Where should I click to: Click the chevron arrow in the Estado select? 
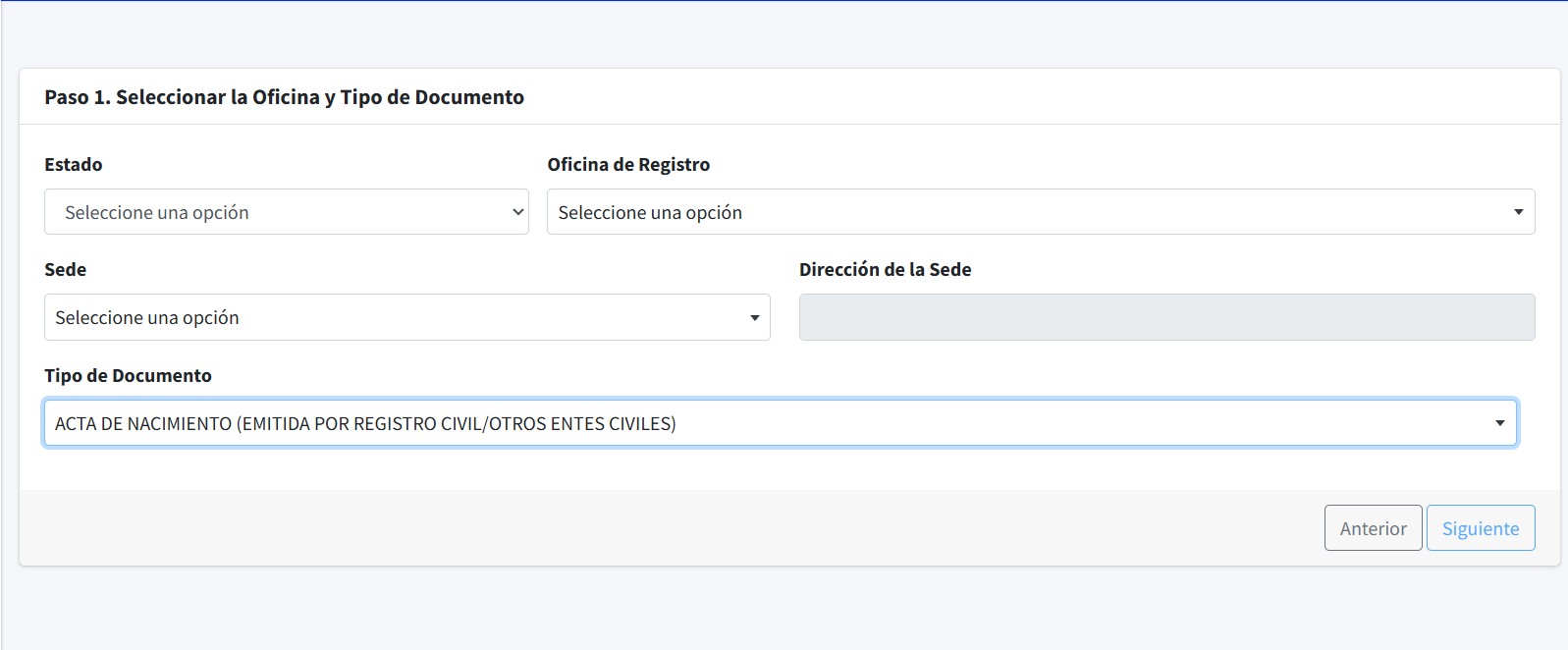[x=518, y=212]
